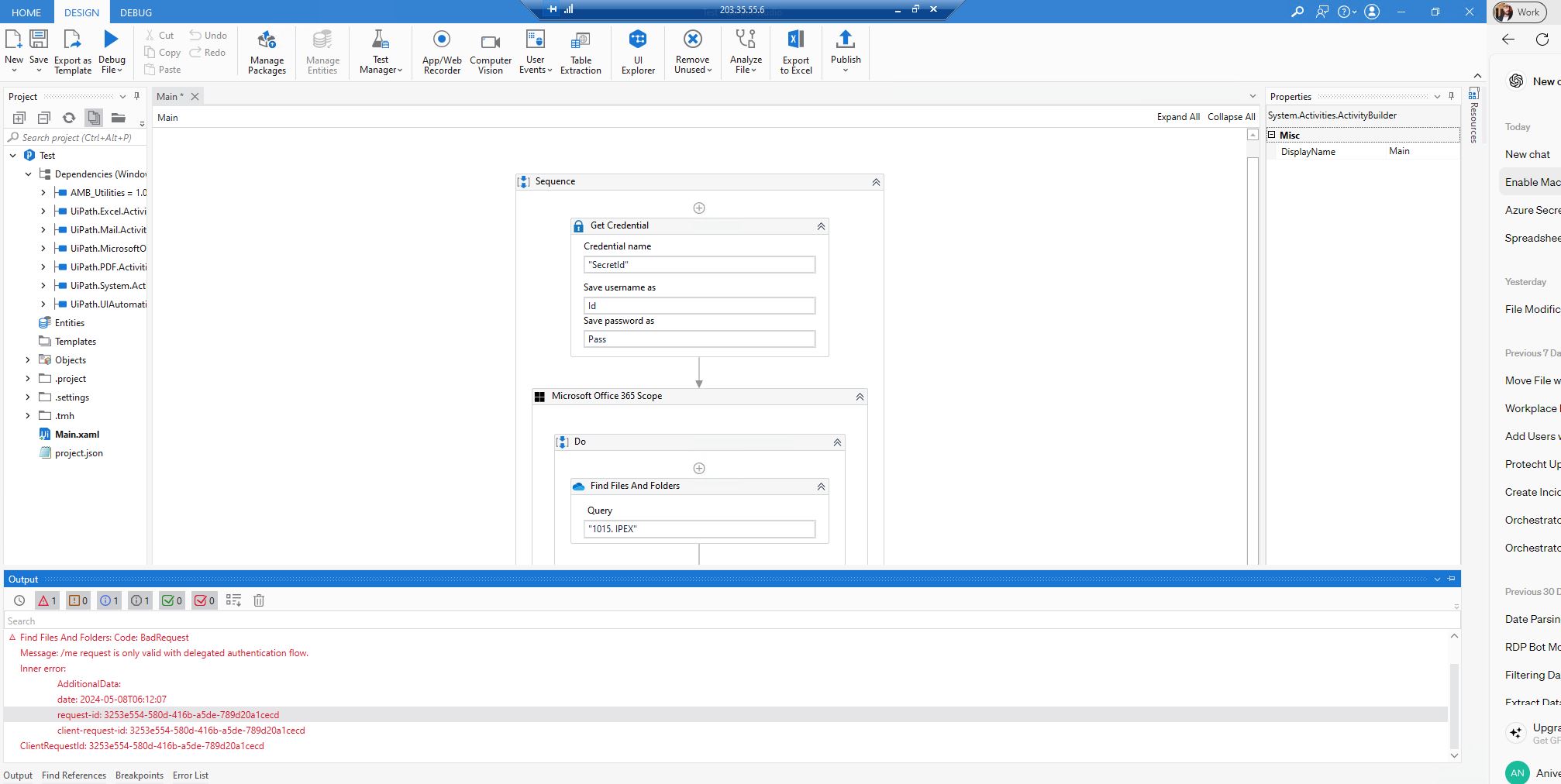
Task: Open the Error List bottom tab
Action: (191, 775)
